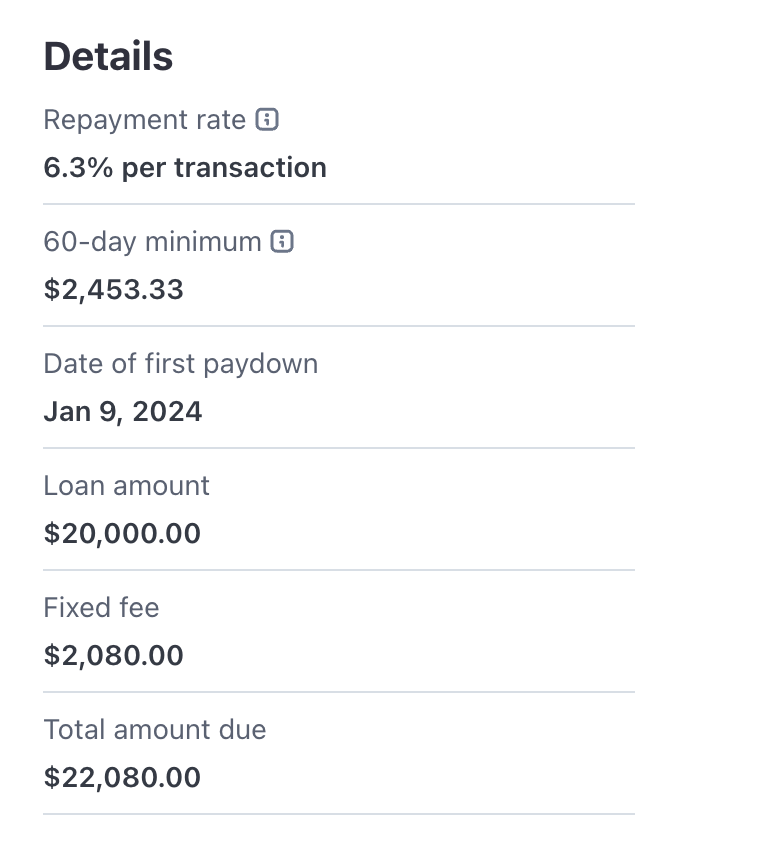The width and height of the screenshot is (768, 848).
Task: Click the divider line under 6.3% per transaction
Action: click(339, 204)
